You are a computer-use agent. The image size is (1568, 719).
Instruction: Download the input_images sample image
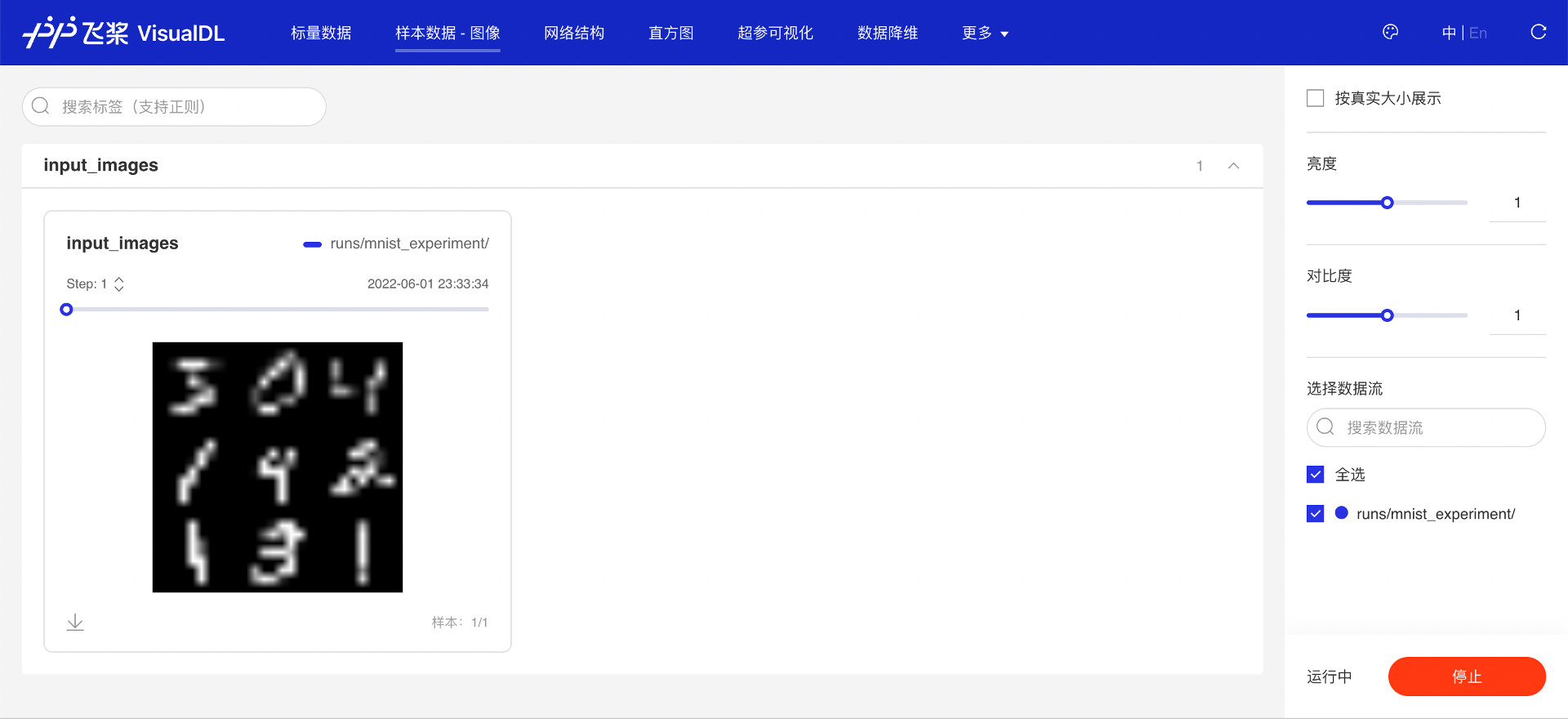click(x=75, y=622)
